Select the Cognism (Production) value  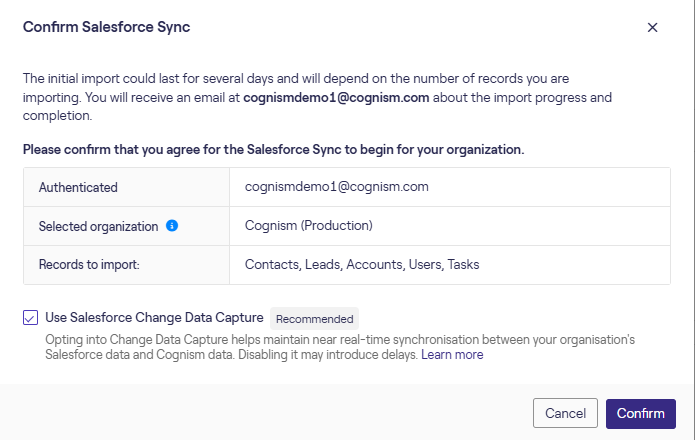(308, 226)
